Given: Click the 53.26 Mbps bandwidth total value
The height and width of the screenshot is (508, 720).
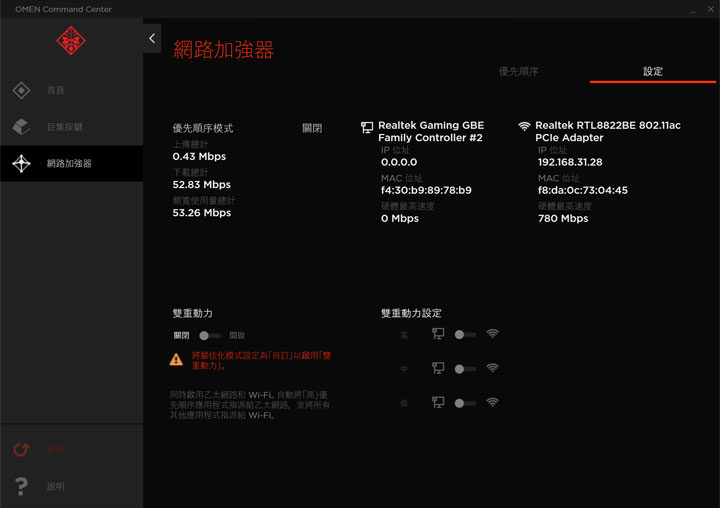Looking at the screenshot, I should pos(202,213).
